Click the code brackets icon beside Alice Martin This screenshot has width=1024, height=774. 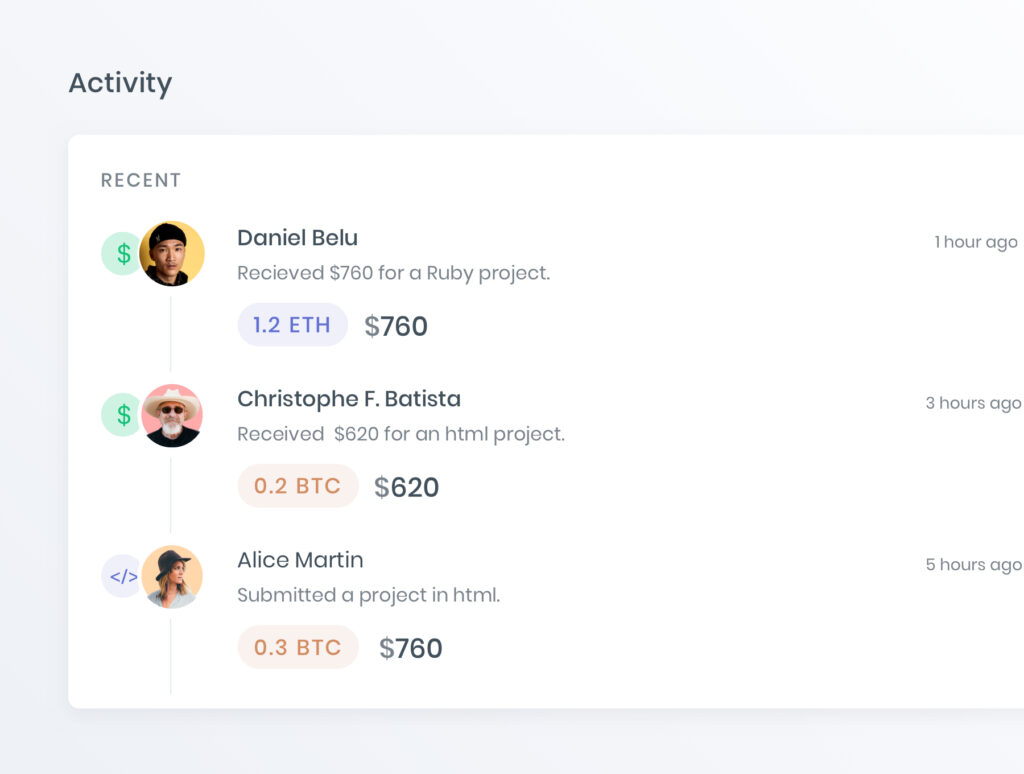click(x=123, y=576)
